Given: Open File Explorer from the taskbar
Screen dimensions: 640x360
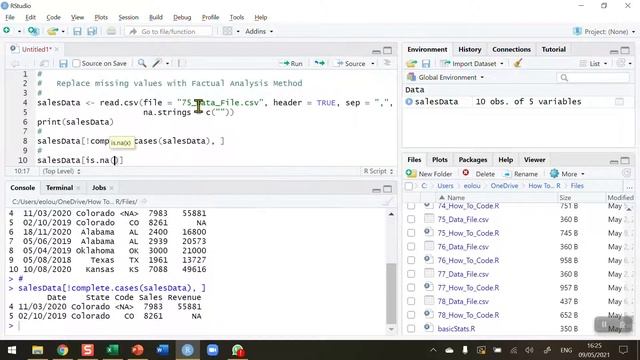Looking at the screenshot, I should (38, 350).
